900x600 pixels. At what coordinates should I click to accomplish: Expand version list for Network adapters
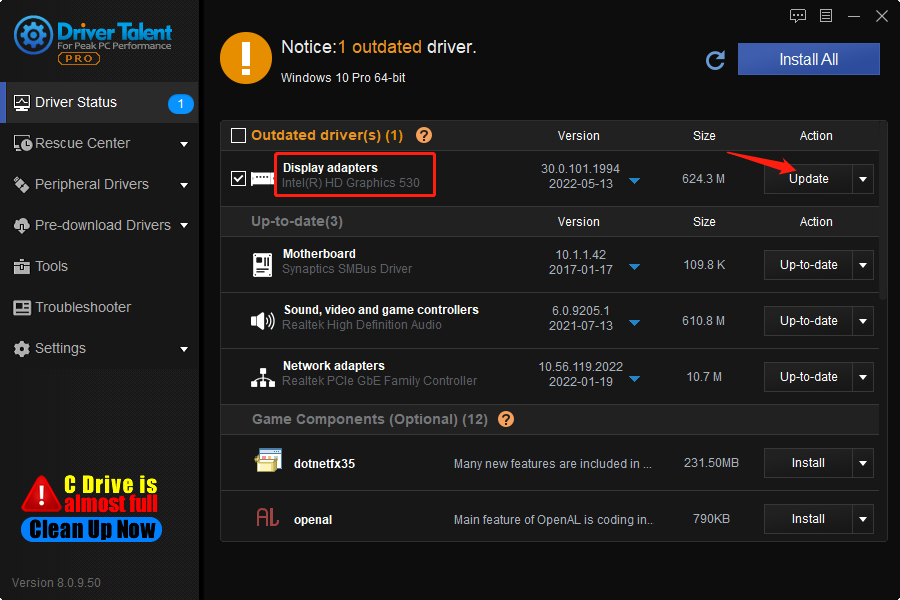[634, 379]
